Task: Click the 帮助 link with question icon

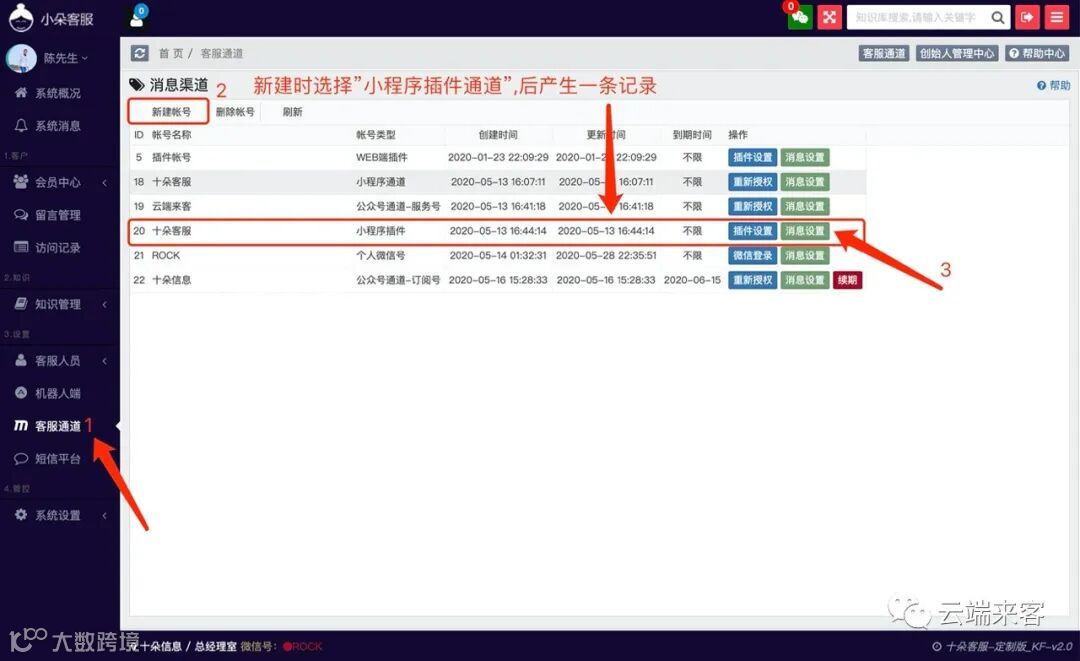Action: click(x=1053, y=85)
